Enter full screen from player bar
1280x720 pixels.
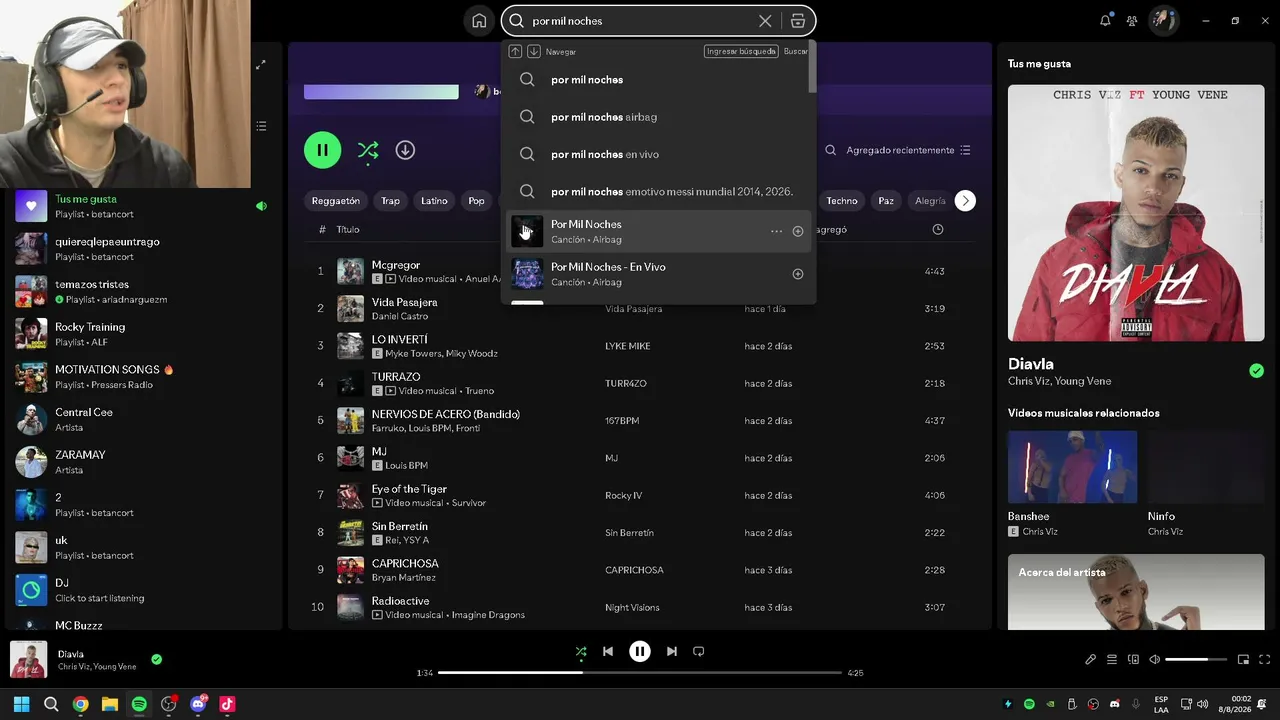pyautogui.click(x=1265, y=660)
